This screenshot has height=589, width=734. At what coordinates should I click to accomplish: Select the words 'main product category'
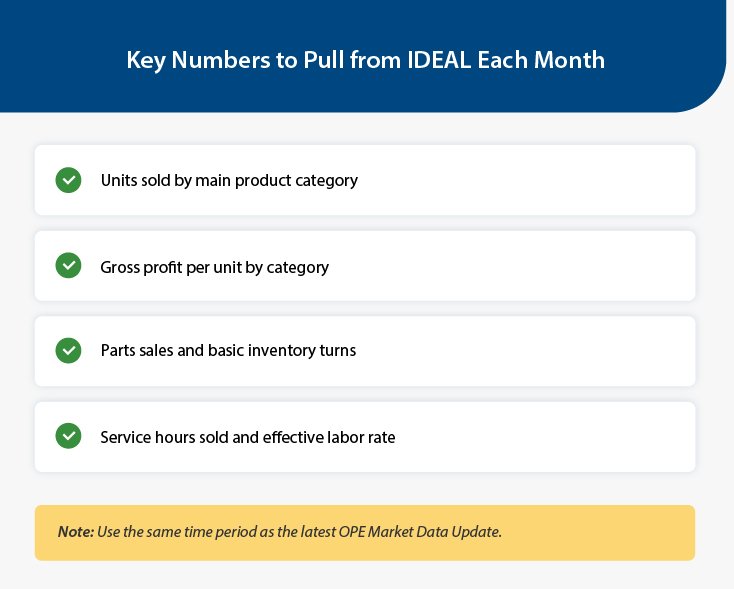coord(276,181)
